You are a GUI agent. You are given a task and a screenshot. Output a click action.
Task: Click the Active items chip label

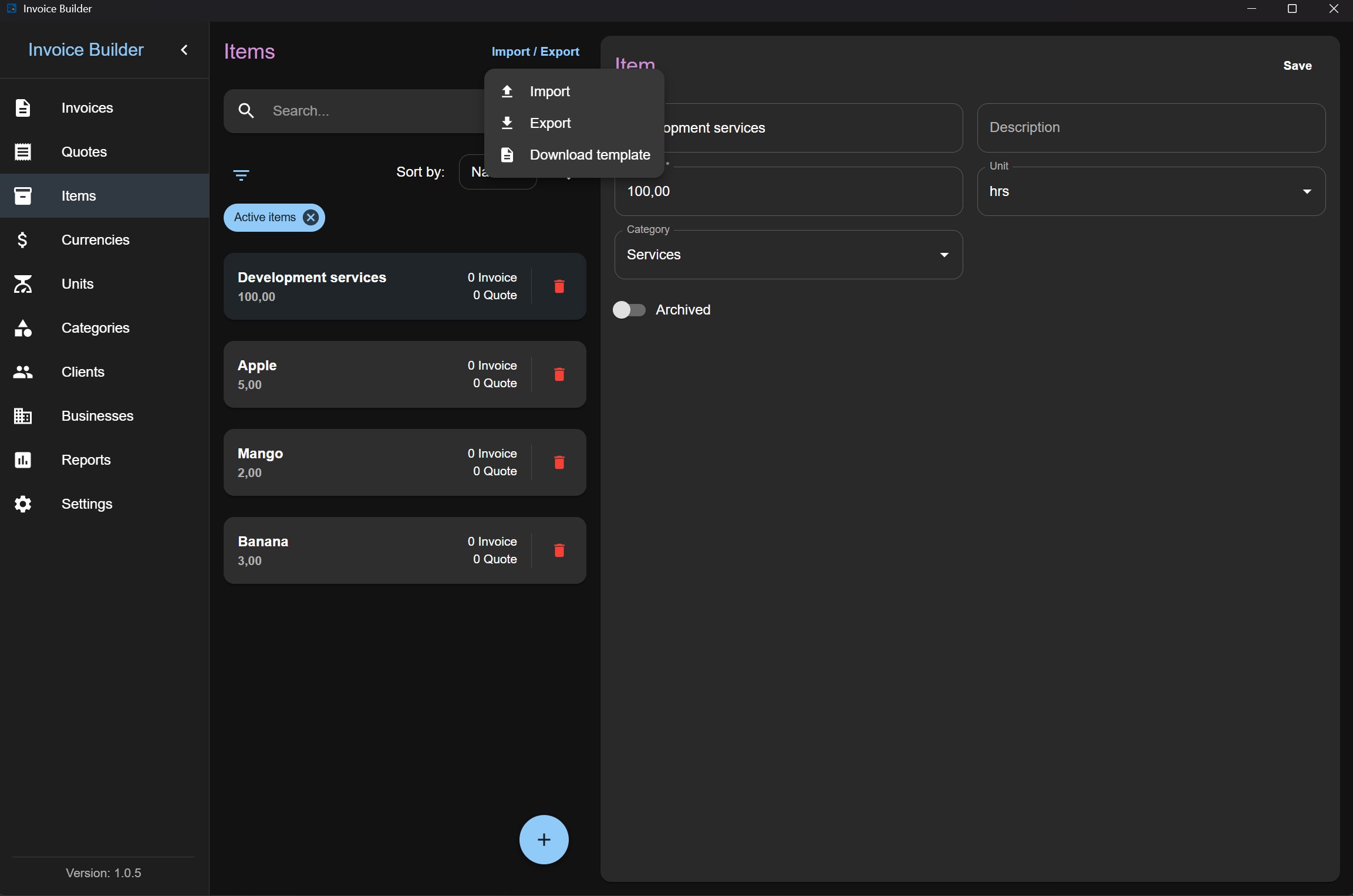click(x=265, y=218)
